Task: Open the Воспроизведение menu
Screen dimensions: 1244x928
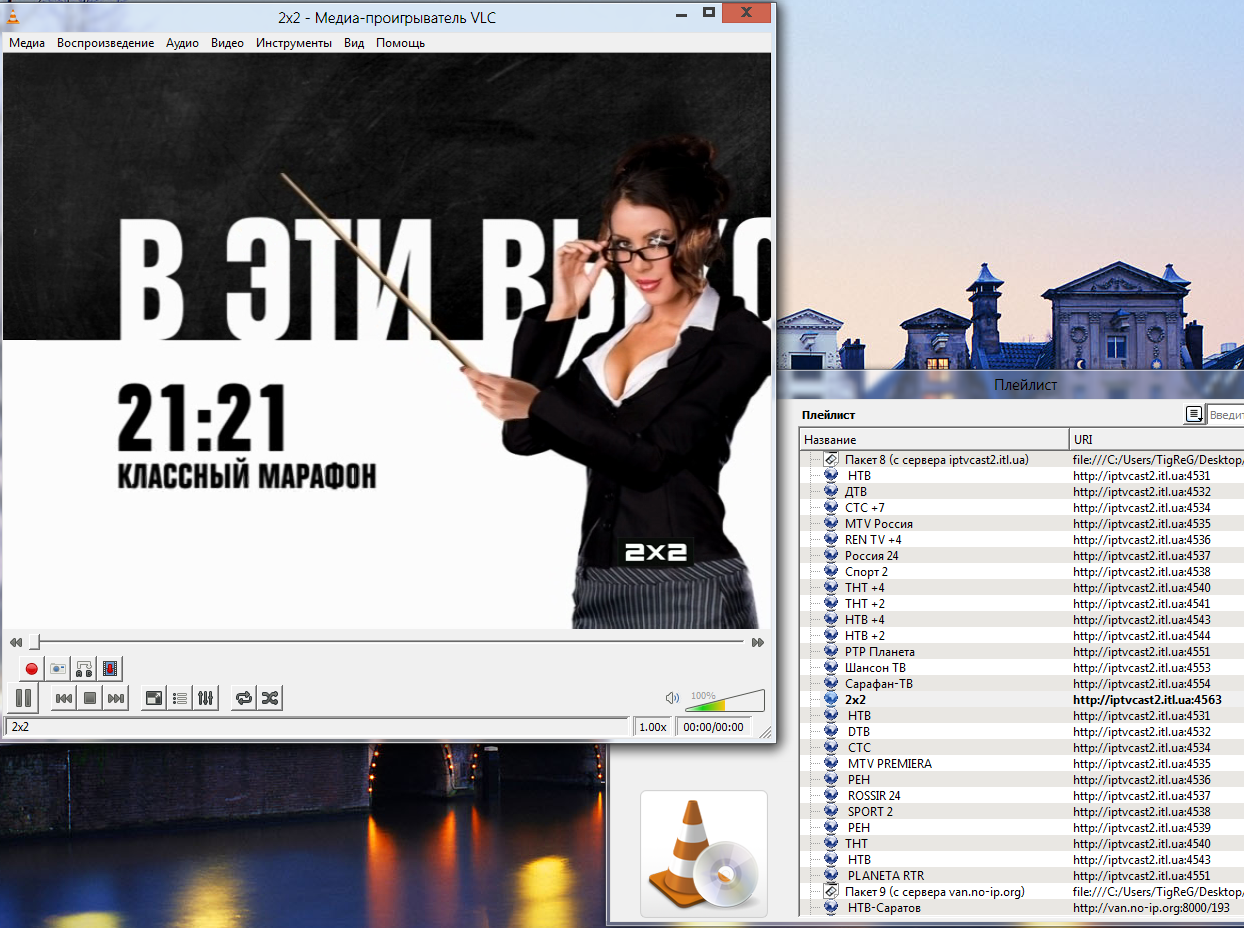Action: coord(105,43)
